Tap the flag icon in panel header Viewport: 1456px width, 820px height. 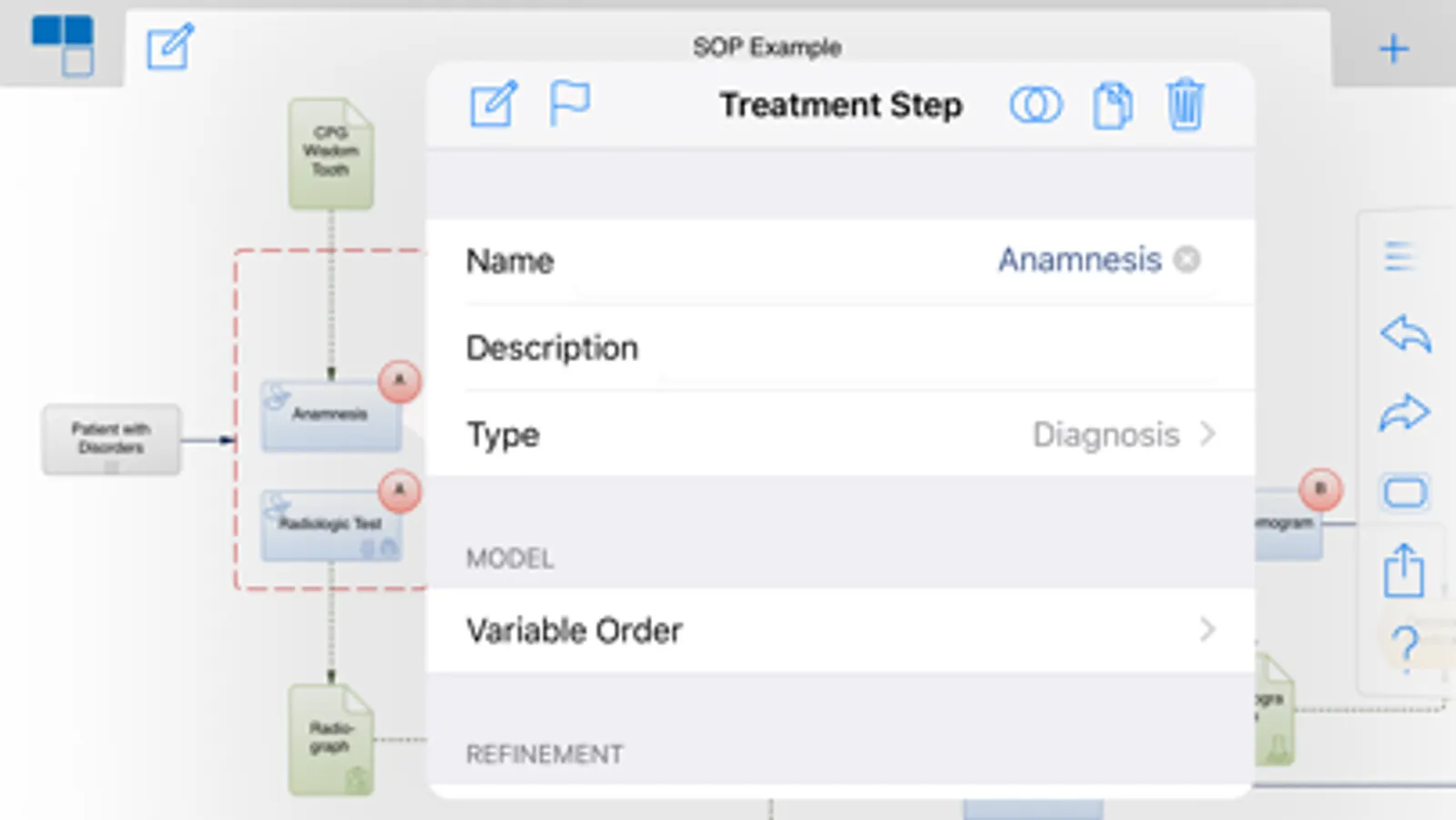(x=570, y=103)
